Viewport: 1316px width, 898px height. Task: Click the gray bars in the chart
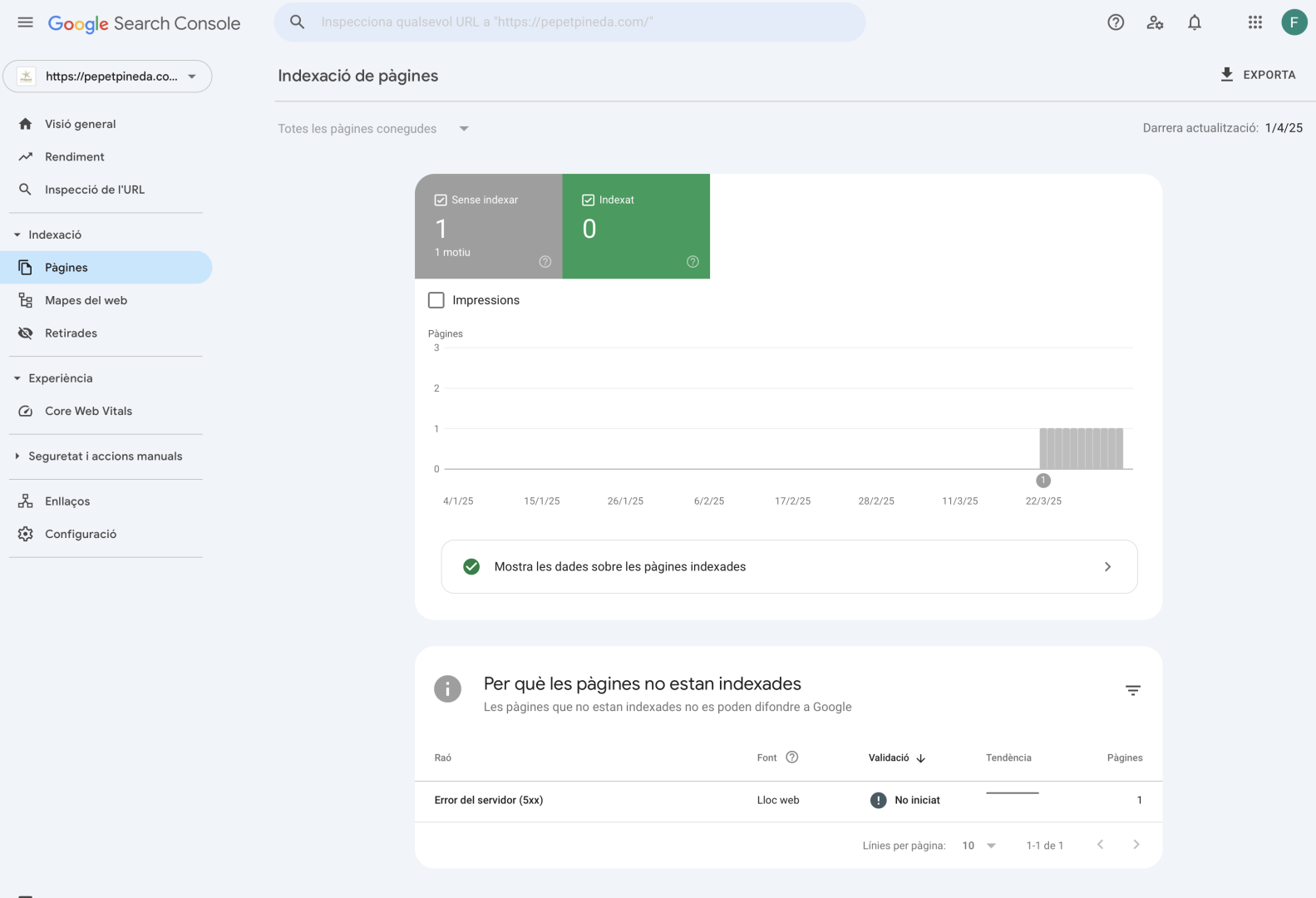(x=1082, y=448)
